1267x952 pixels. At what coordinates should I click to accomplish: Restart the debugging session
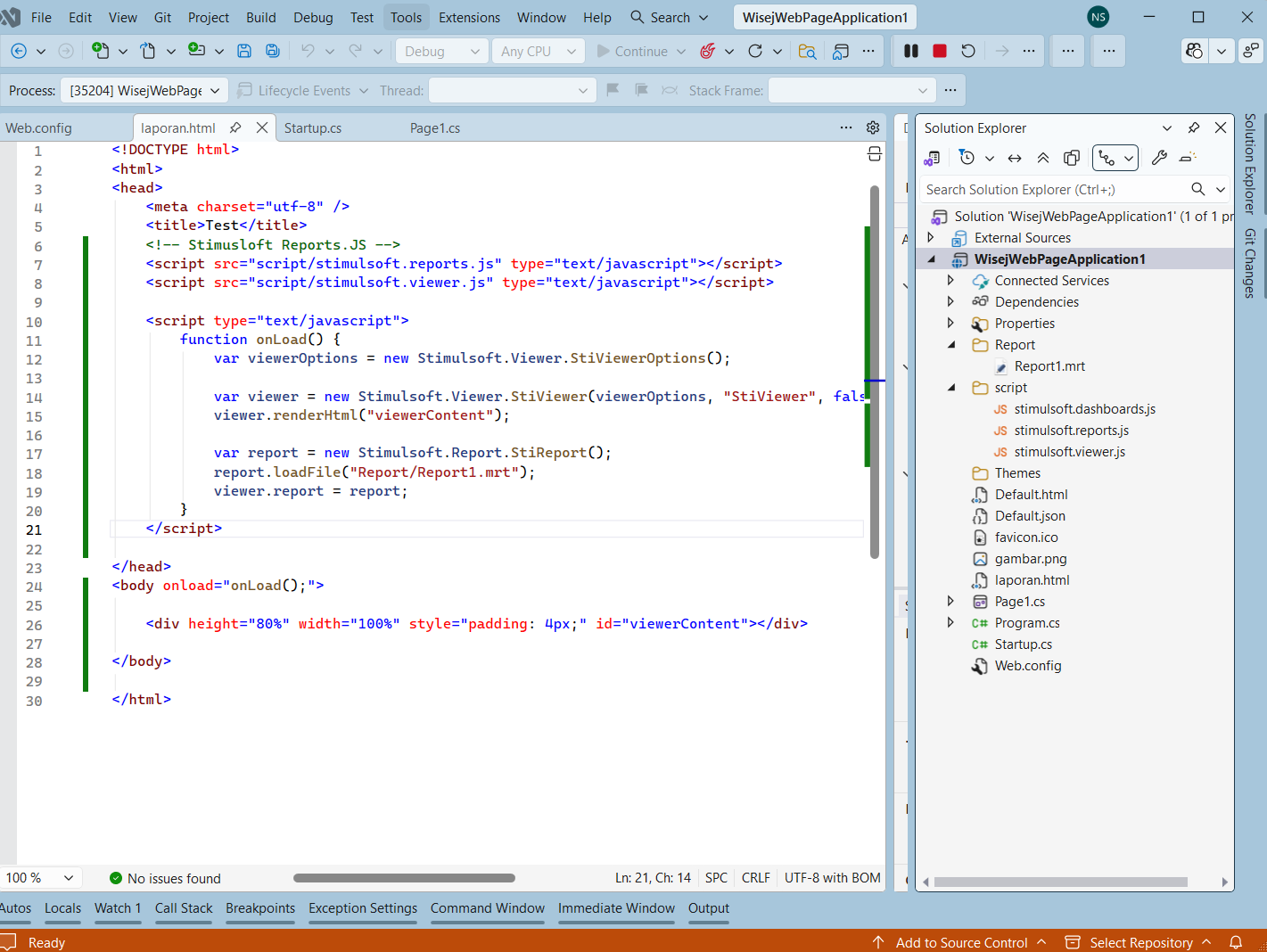(968, 52)
